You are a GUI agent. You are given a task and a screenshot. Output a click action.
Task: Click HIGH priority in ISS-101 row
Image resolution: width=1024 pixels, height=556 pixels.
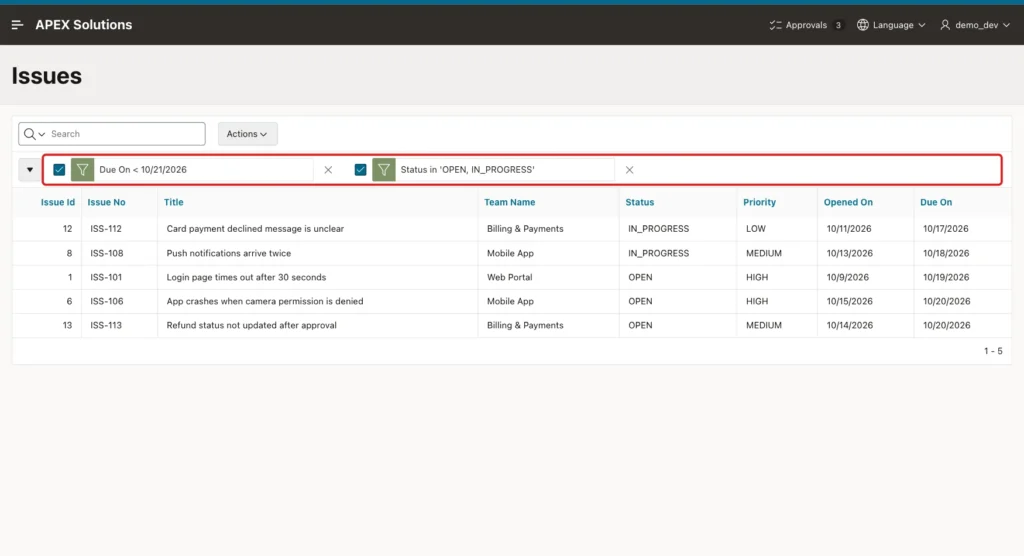[757, 278]
